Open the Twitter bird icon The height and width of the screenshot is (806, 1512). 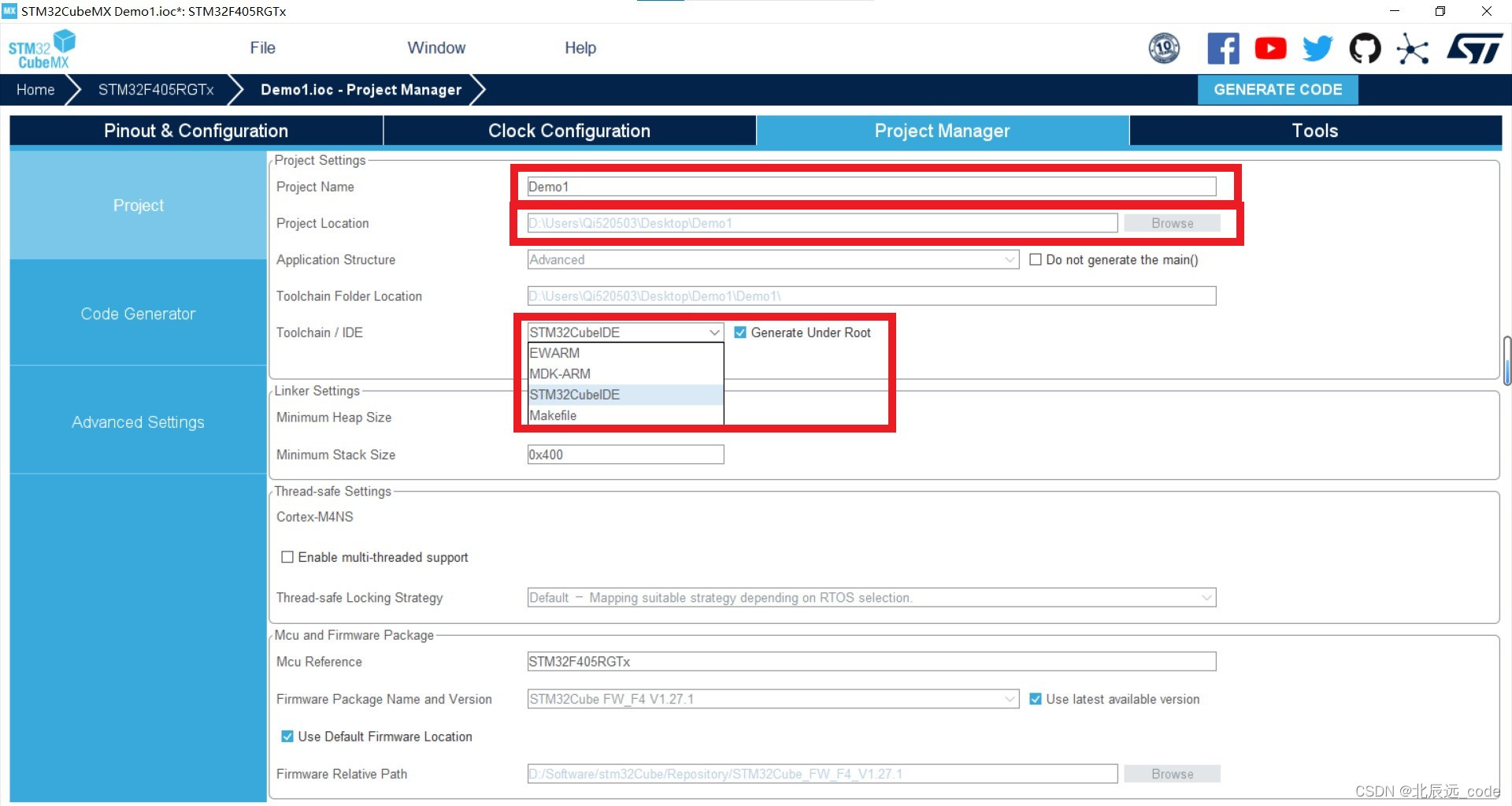1317,48
